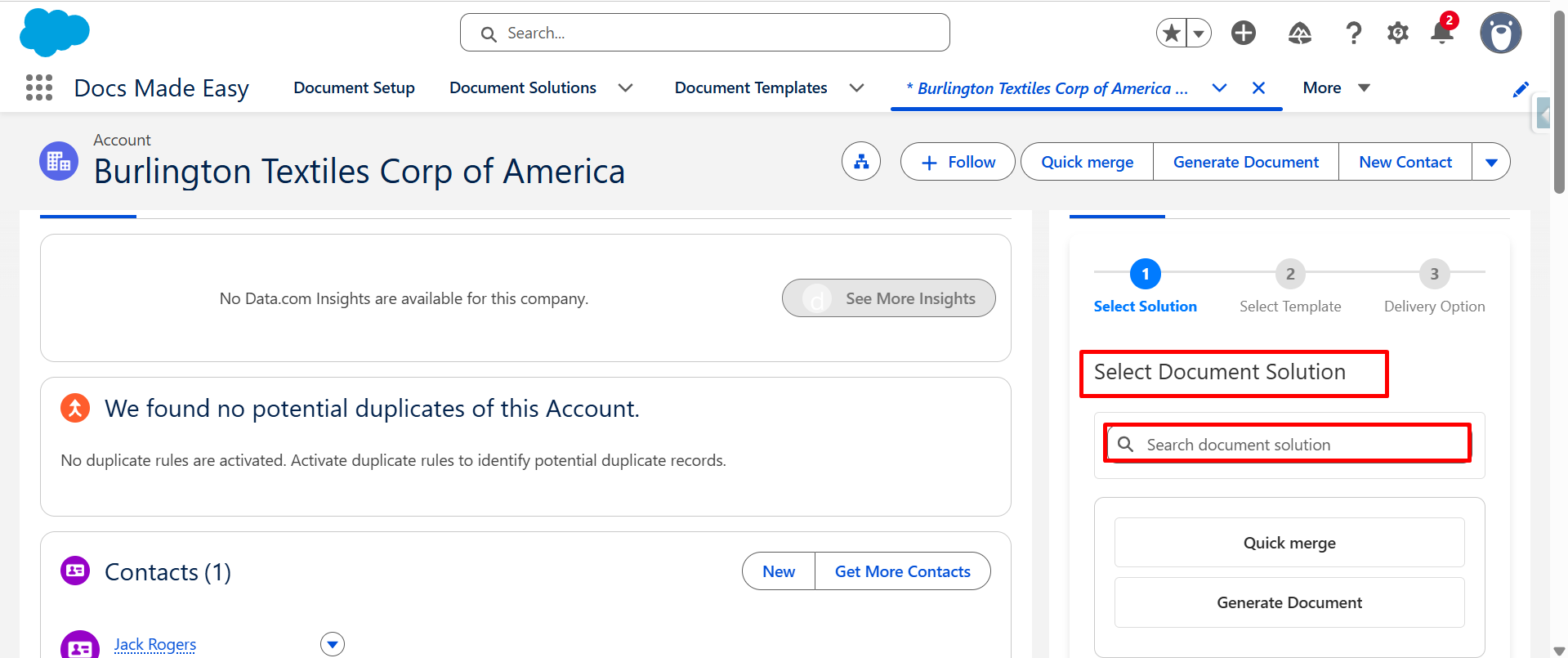Click Get More Contacts
The width and height of the screenshot is (1568, 658).
point(903,571)
